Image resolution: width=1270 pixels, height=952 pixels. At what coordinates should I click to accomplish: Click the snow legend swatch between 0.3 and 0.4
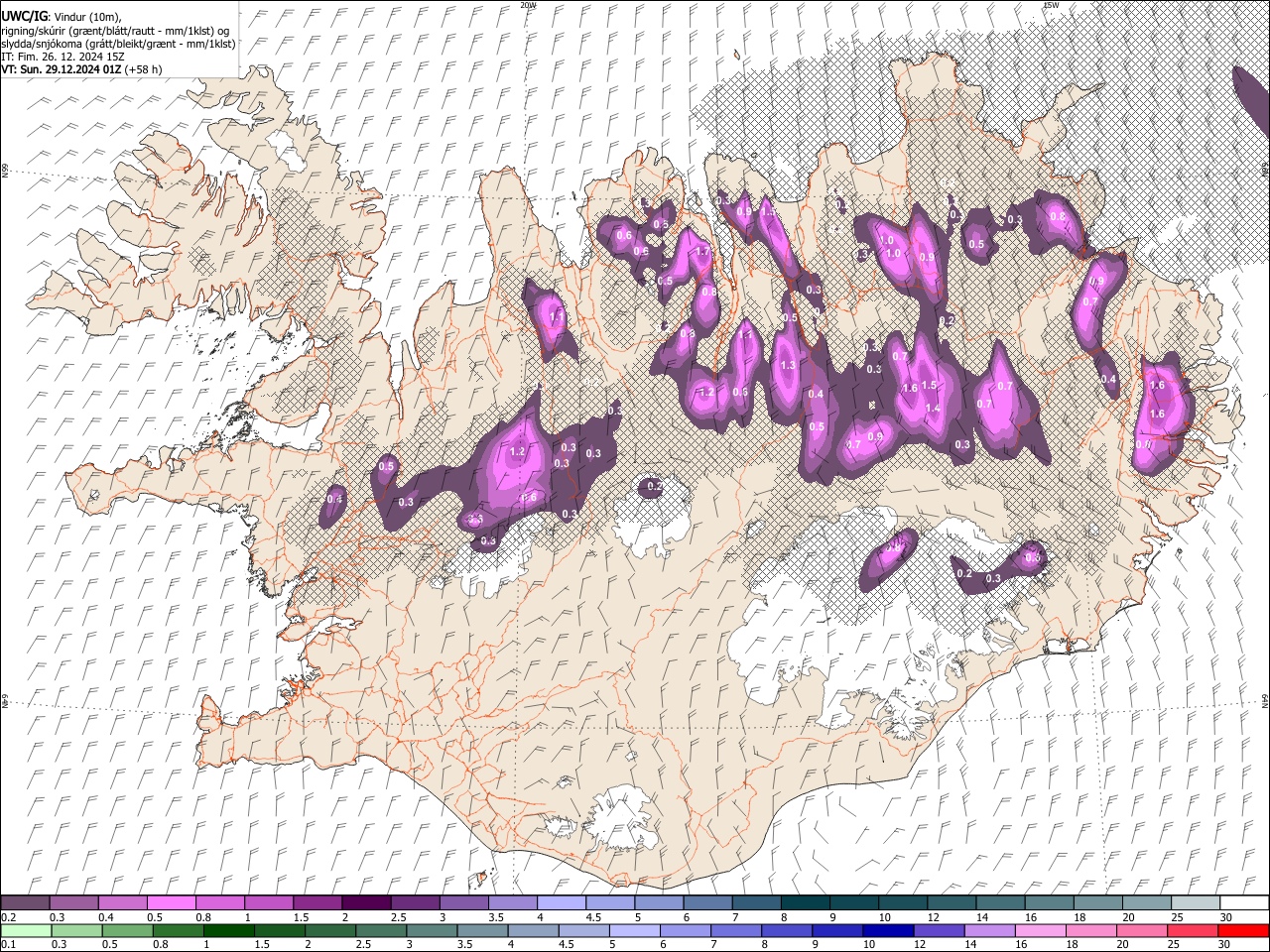pos(73,903)
